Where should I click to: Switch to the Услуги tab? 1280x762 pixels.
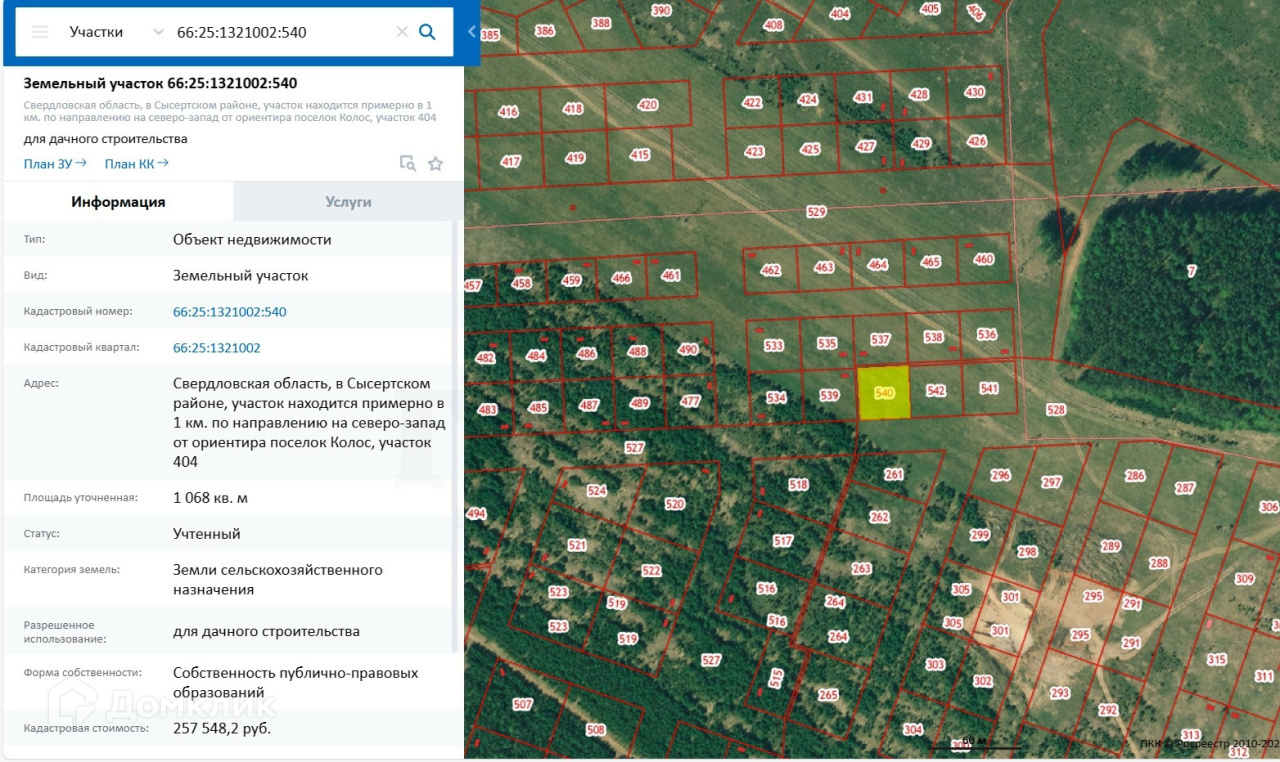(348, 202)
